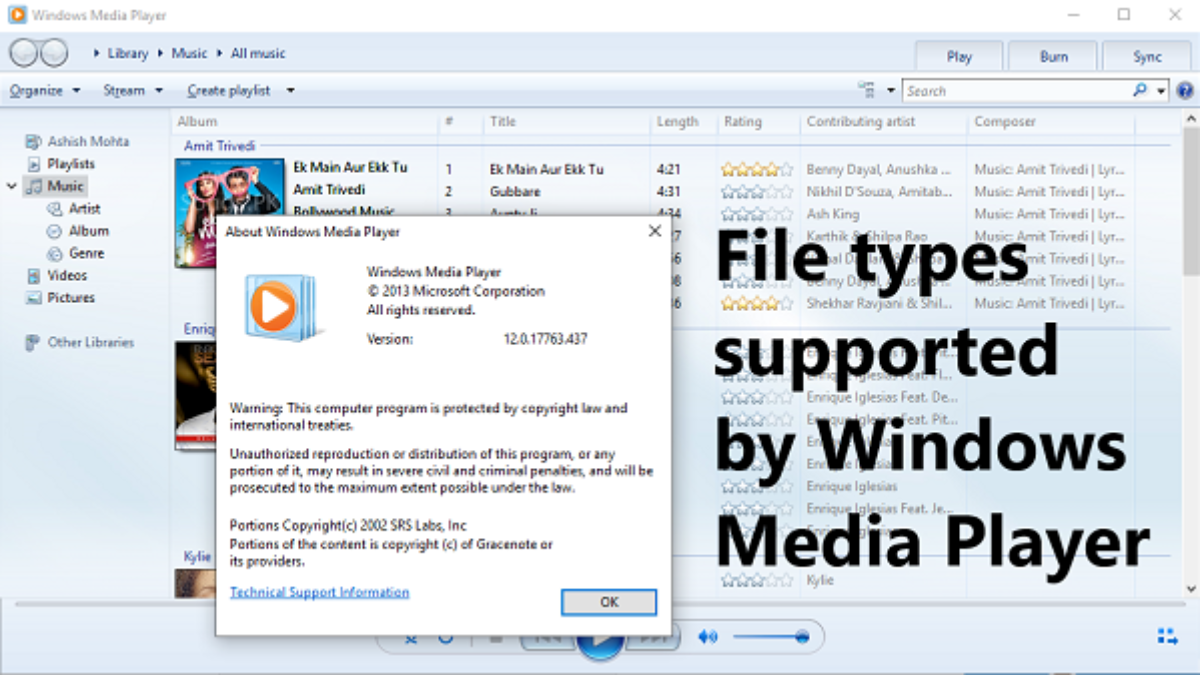Click the Windows Media Player title bar icon
Image resolution: width=1200 pixels, height=675 pixels.
[x=17, y=15]
